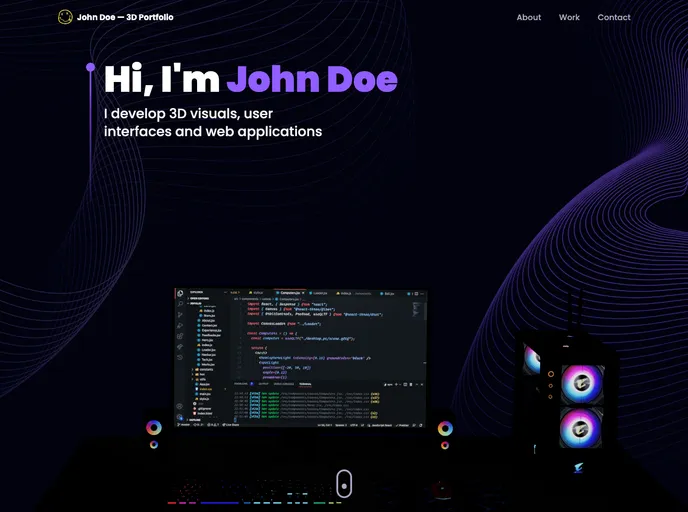The image size is (688, 512).
Task: Click the "I develop 3D visuals" subtitle text
Action: click(x=213, y=122)
